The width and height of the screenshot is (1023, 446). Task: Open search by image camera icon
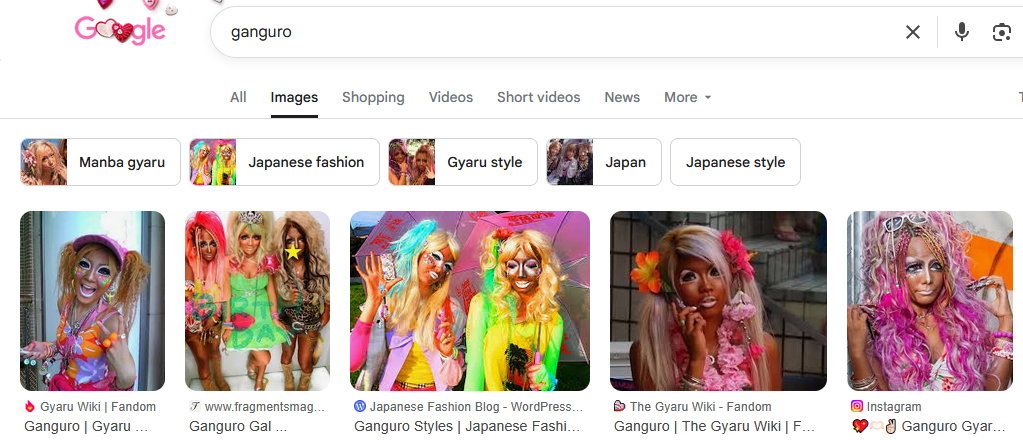pos(1001,32)
